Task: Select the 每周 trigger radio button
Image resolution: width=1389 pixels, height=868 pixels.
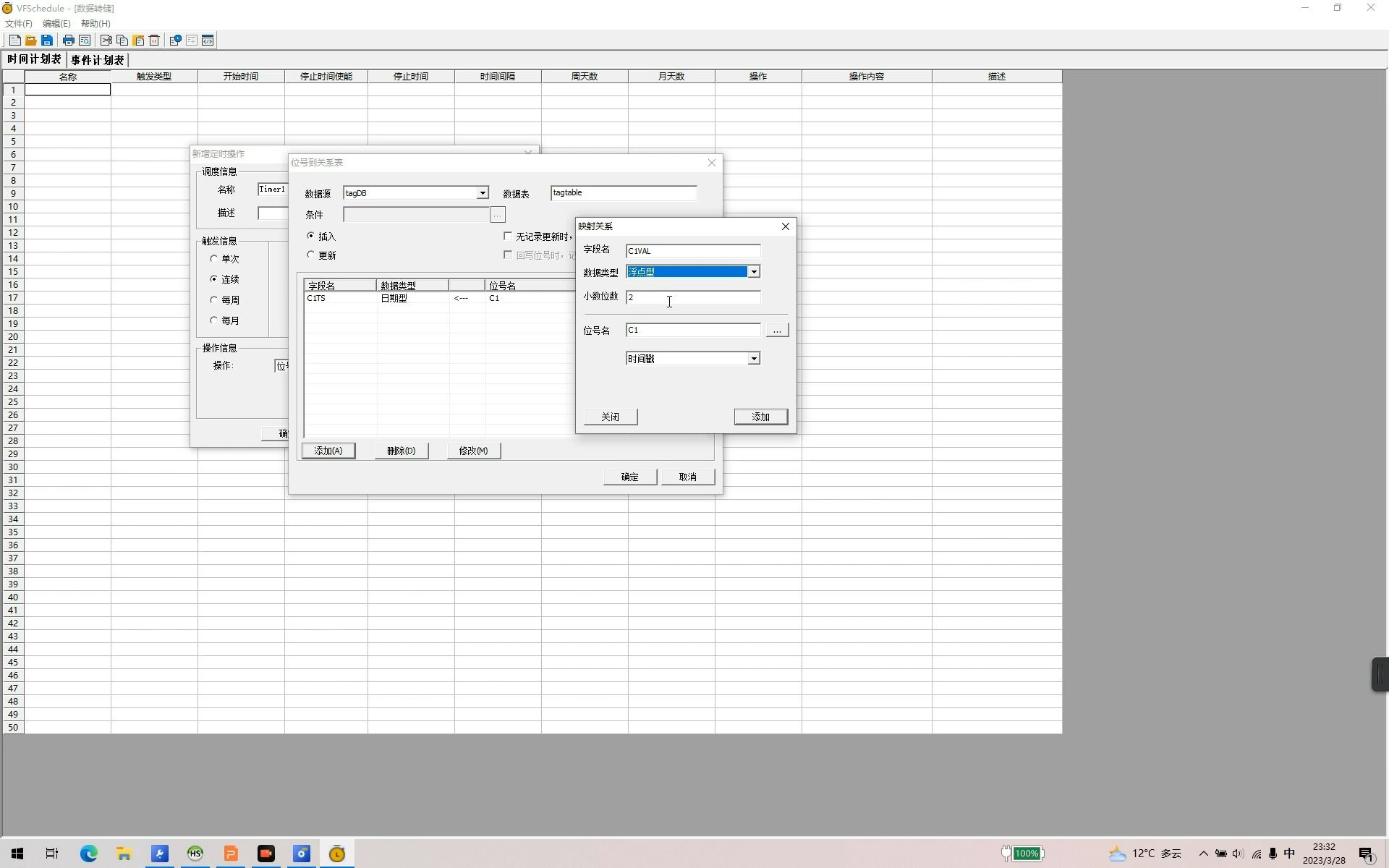Action: coord(213,299)
